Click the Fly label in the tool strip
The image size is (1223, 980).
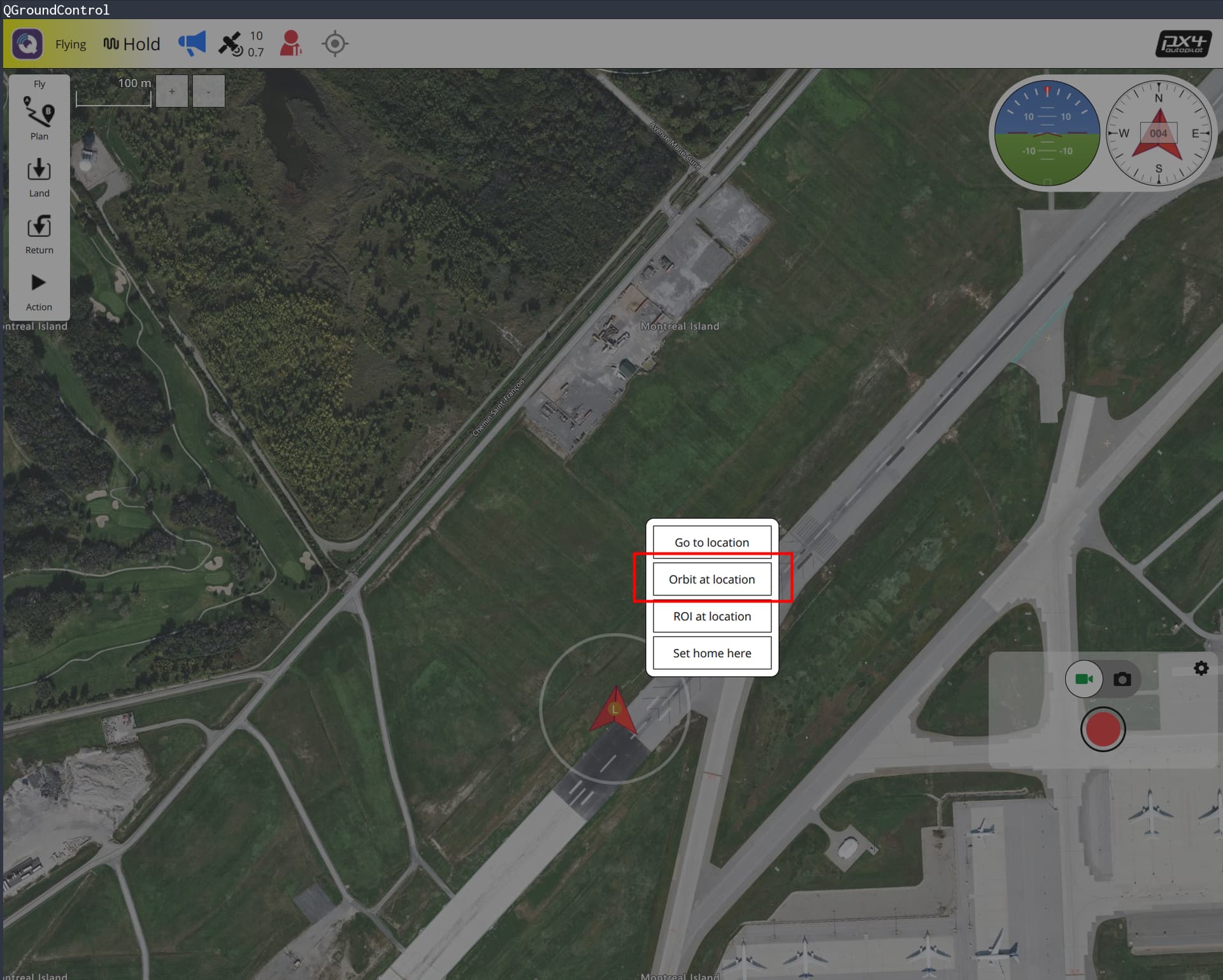pos(39,84)
